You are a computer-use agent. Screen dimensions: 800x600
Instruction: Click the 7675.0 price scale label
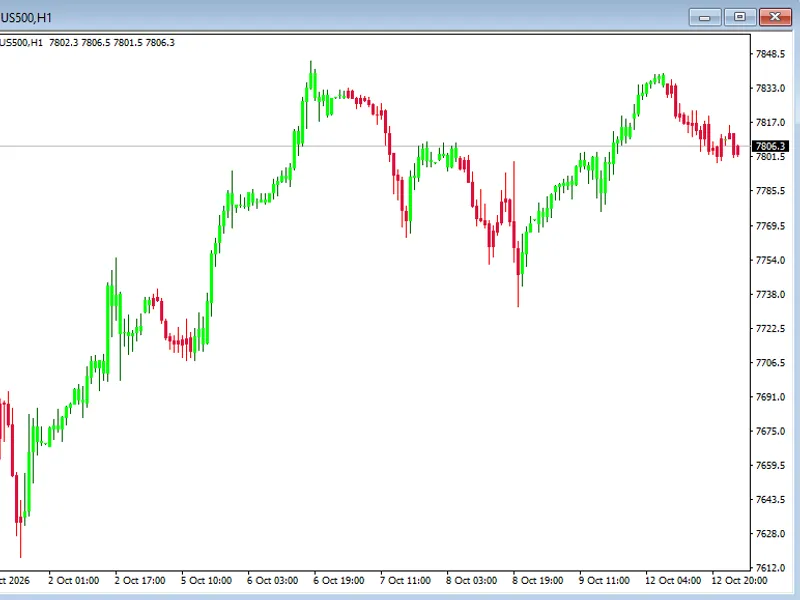point(770,431)
